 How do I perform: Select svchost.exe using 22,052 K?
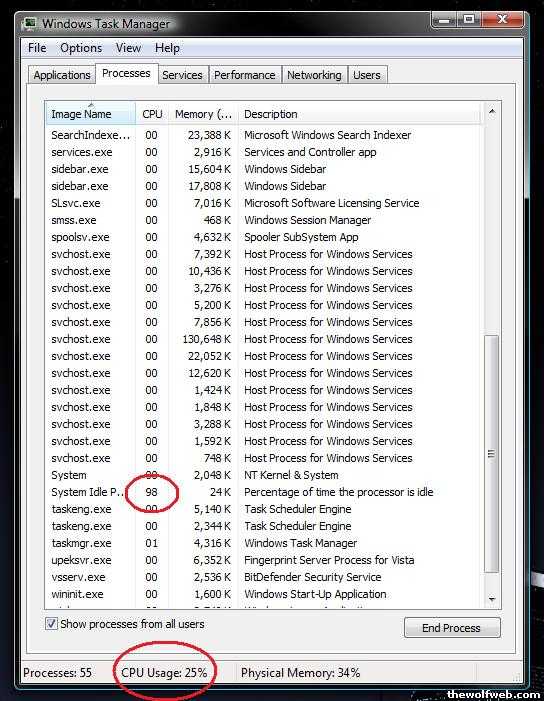point(264,356)
